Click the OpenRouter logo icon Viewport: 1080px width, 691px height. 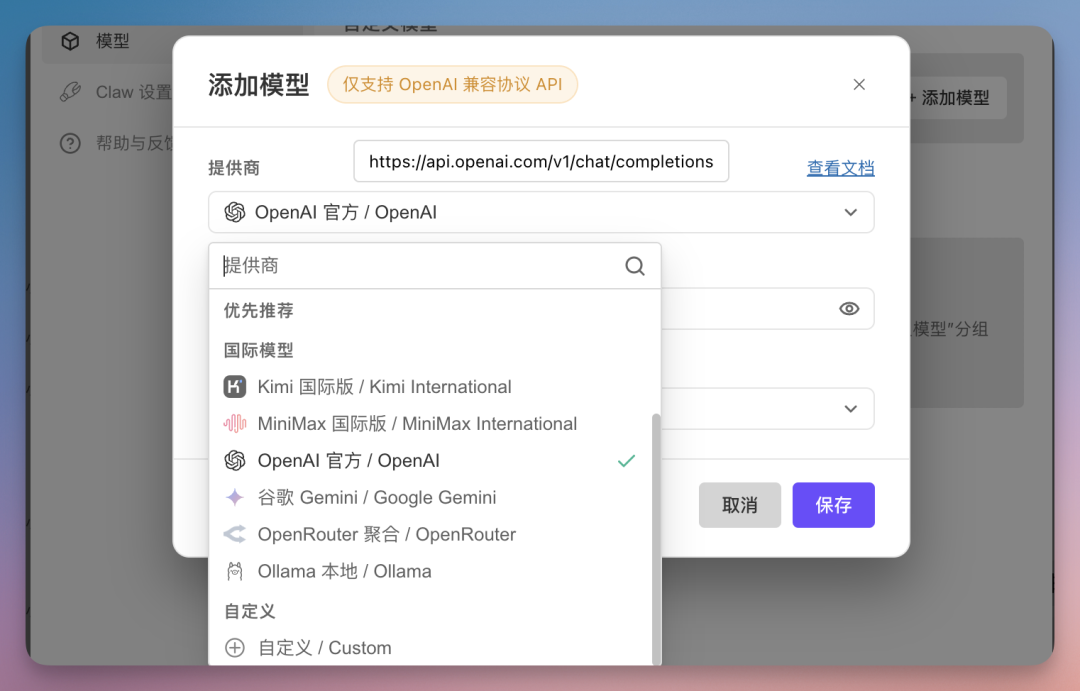[235, 534]
